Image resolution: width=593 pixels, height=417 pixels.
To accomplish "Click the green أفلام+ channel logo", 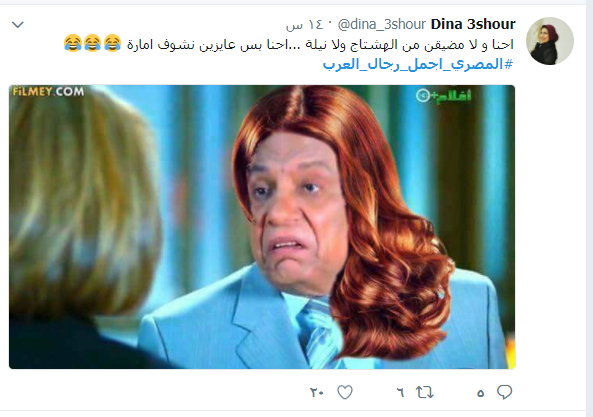I will 444,96.
